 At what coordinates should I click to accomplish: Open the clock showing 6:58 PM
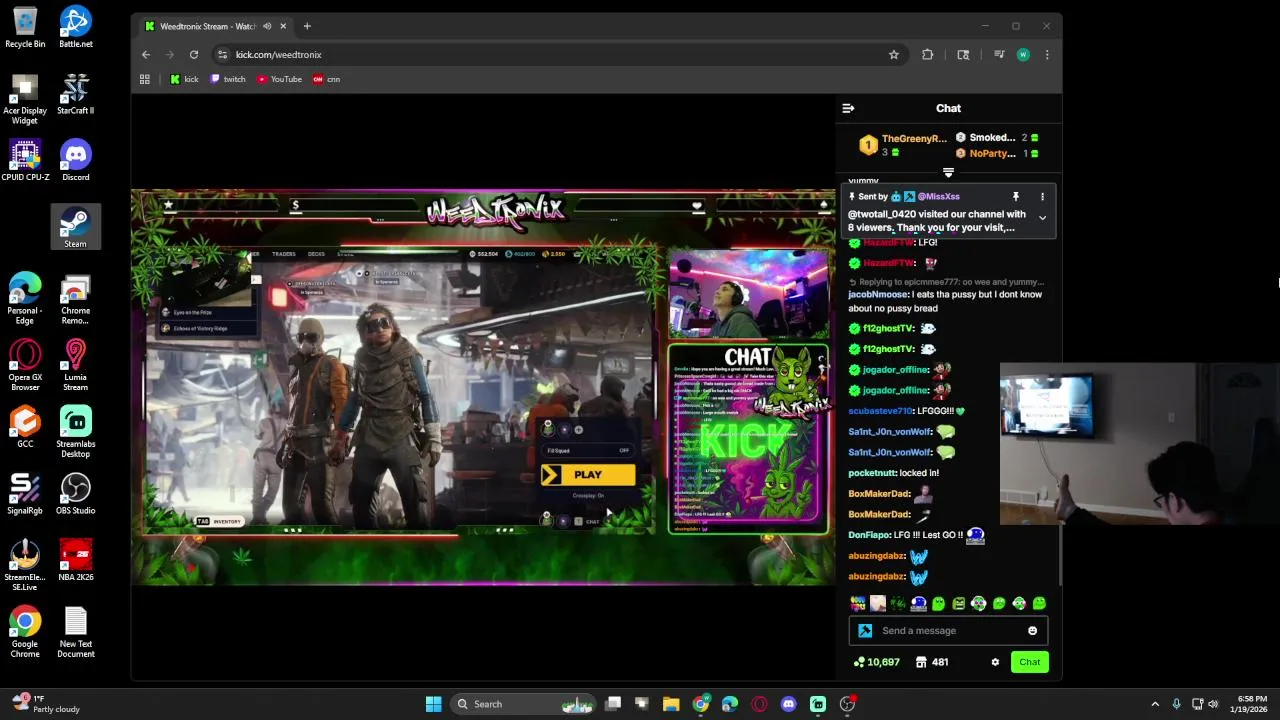(1252, 704)
